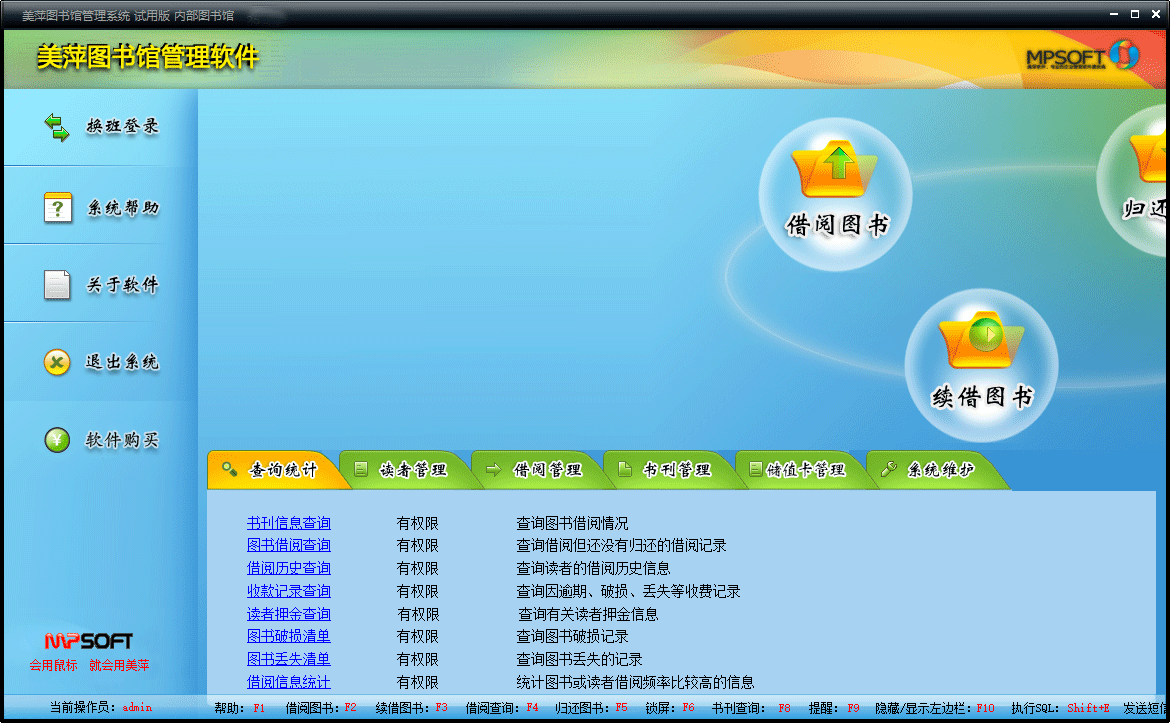
Task: Click 借阅查询: F4 in the status bar
Action: pyautogui.click(x=501, y=708)
